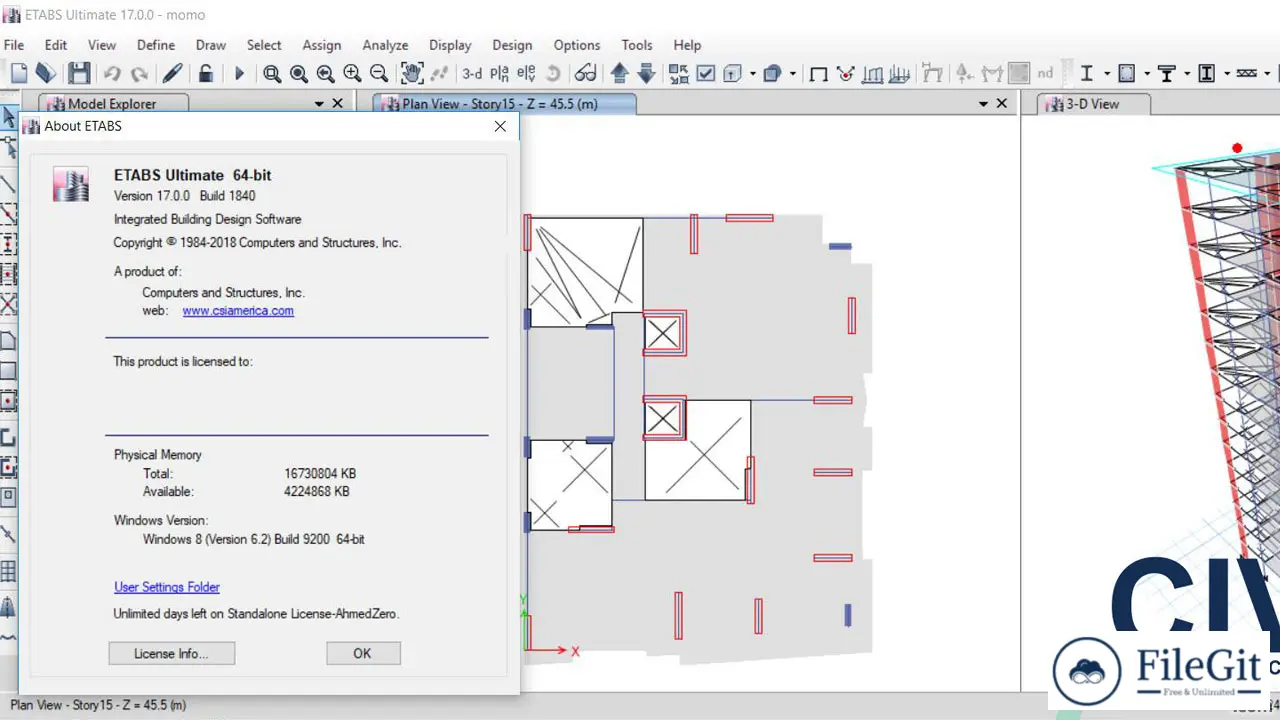The height and width of the screenshot is (720, 1280).
Task: Open Model Explorer panel dropdown arrow
Action: (x=319, y=103)
